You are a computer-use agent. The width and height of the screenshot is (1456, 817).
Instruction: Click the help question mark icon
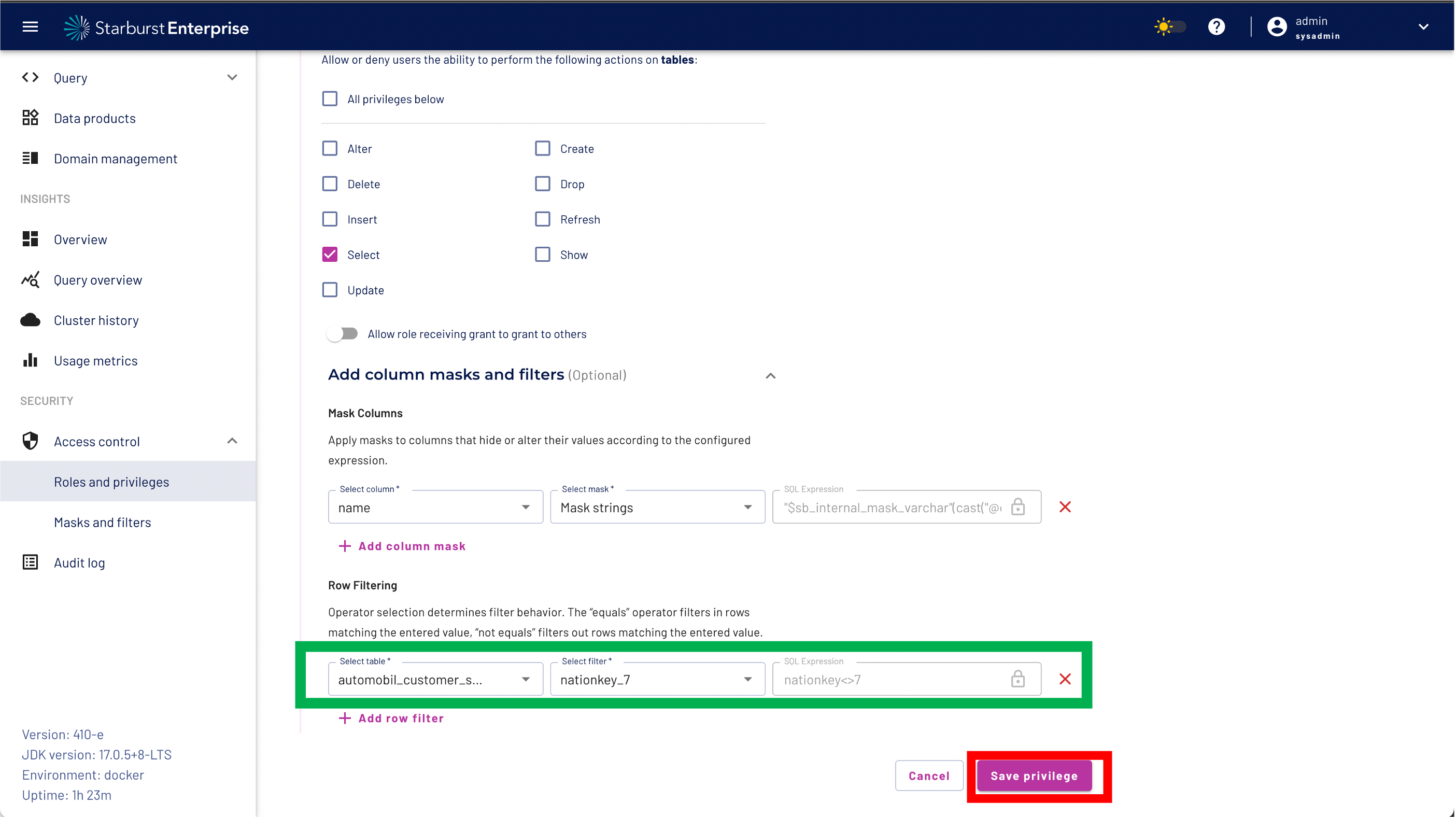[x=1217, y=26]
